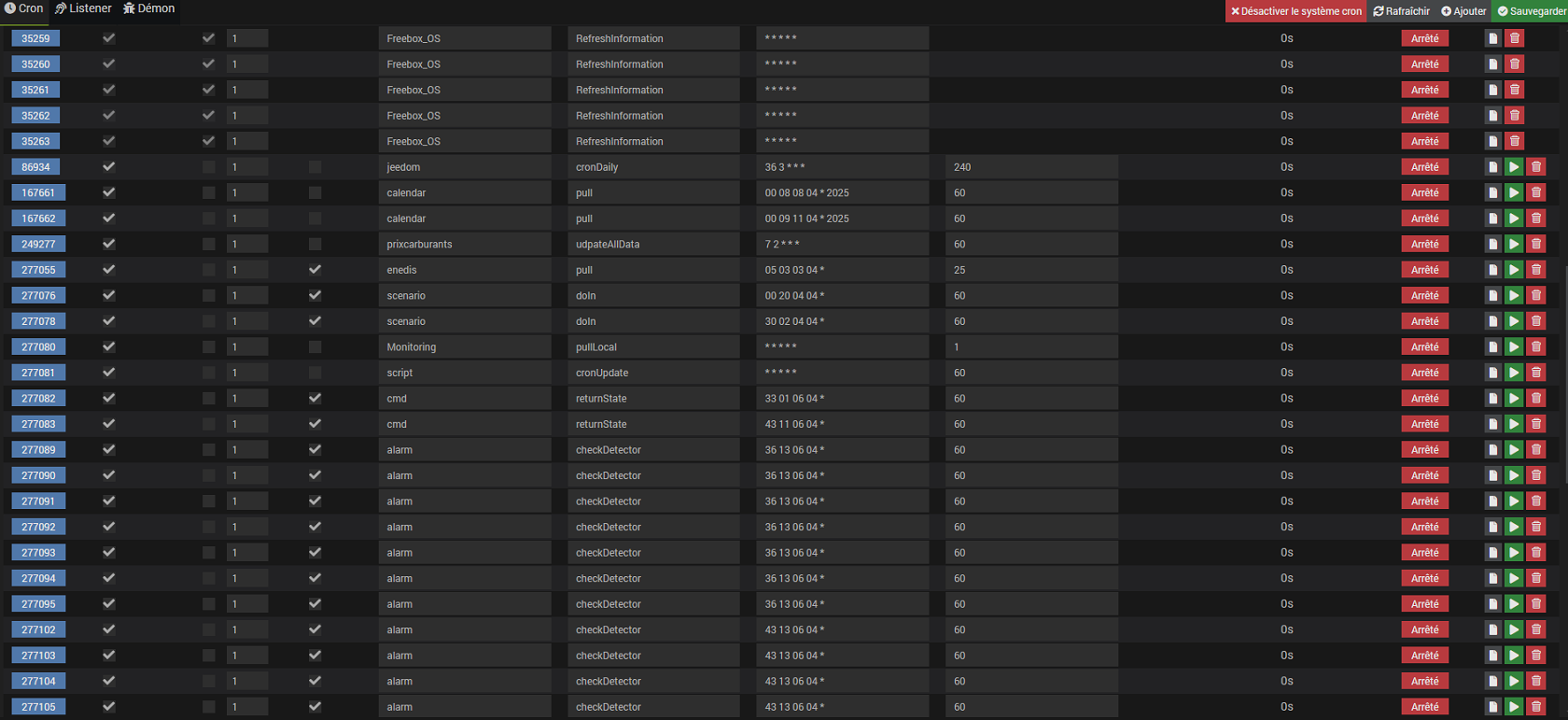Start cmd cron 277082 with play icon

pos(1514,398)
